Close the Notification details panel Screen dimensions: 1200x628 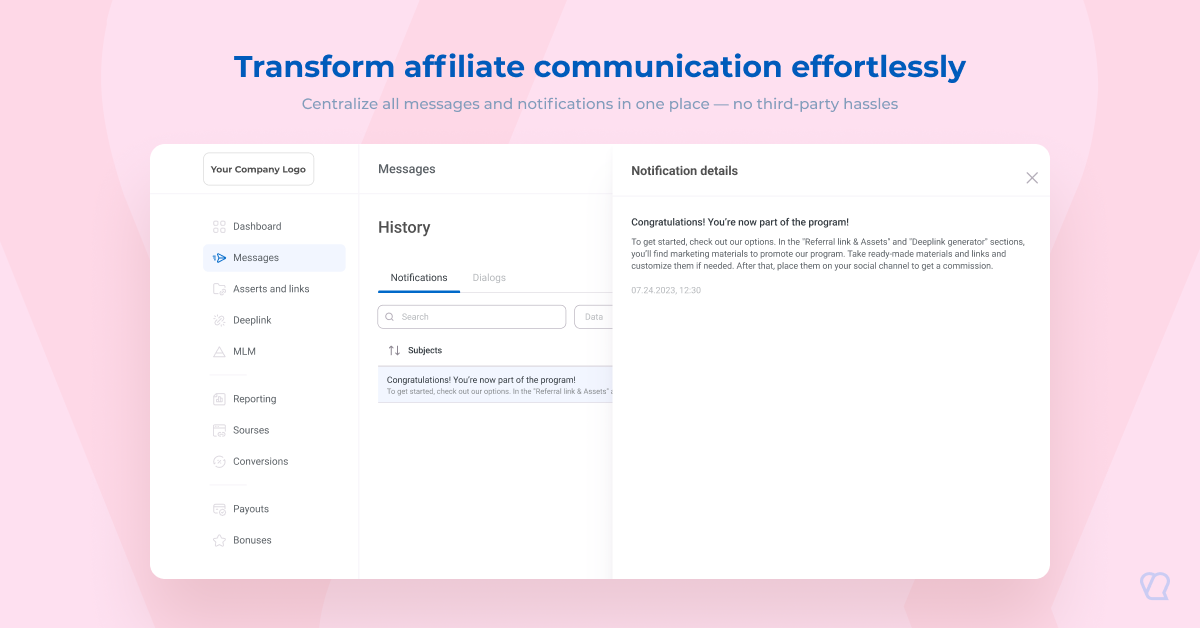click(1032, 178)
